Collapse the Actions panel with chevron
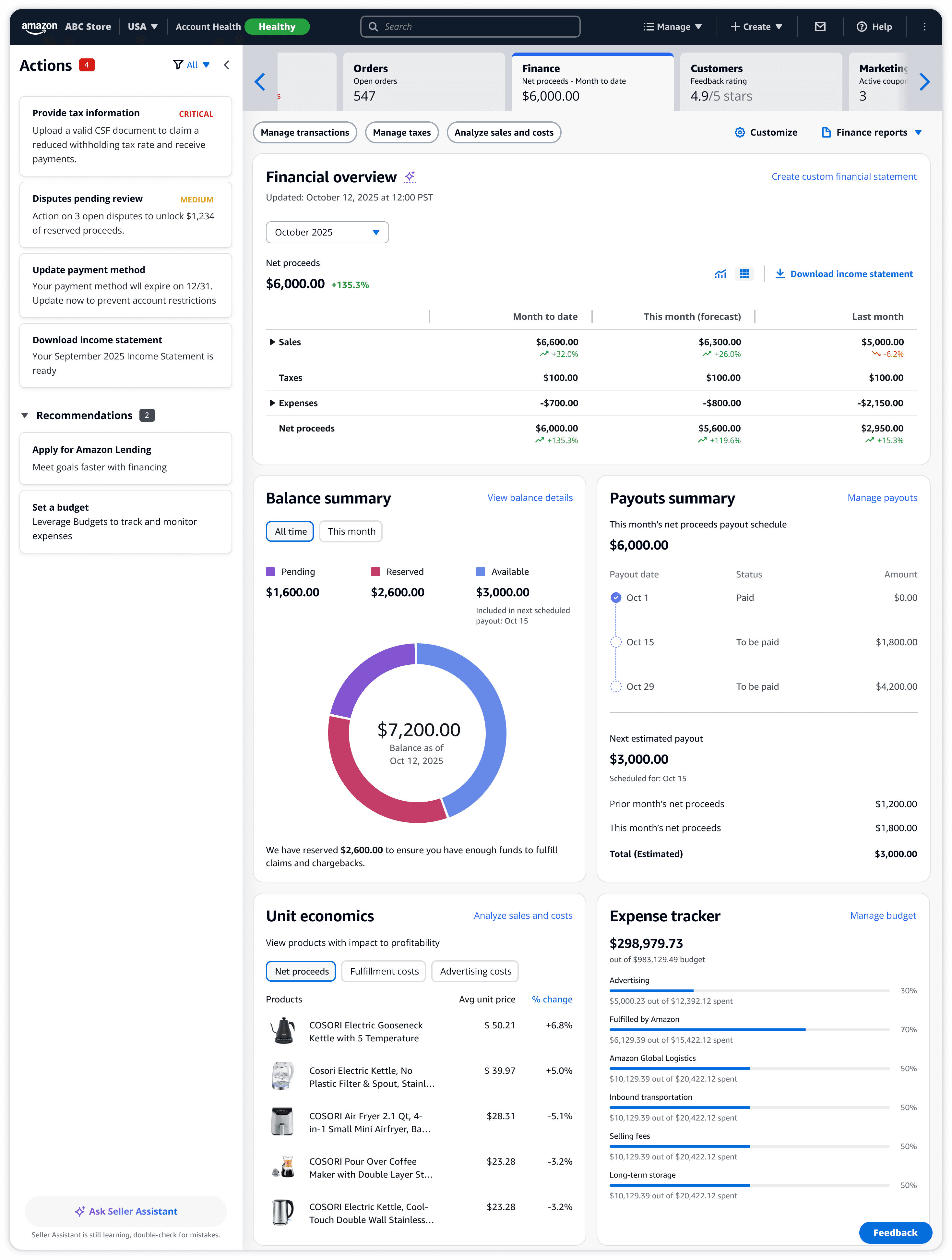Image resolution: width=952 pixels, height=1260 pixels. click(x=227, y=65)
